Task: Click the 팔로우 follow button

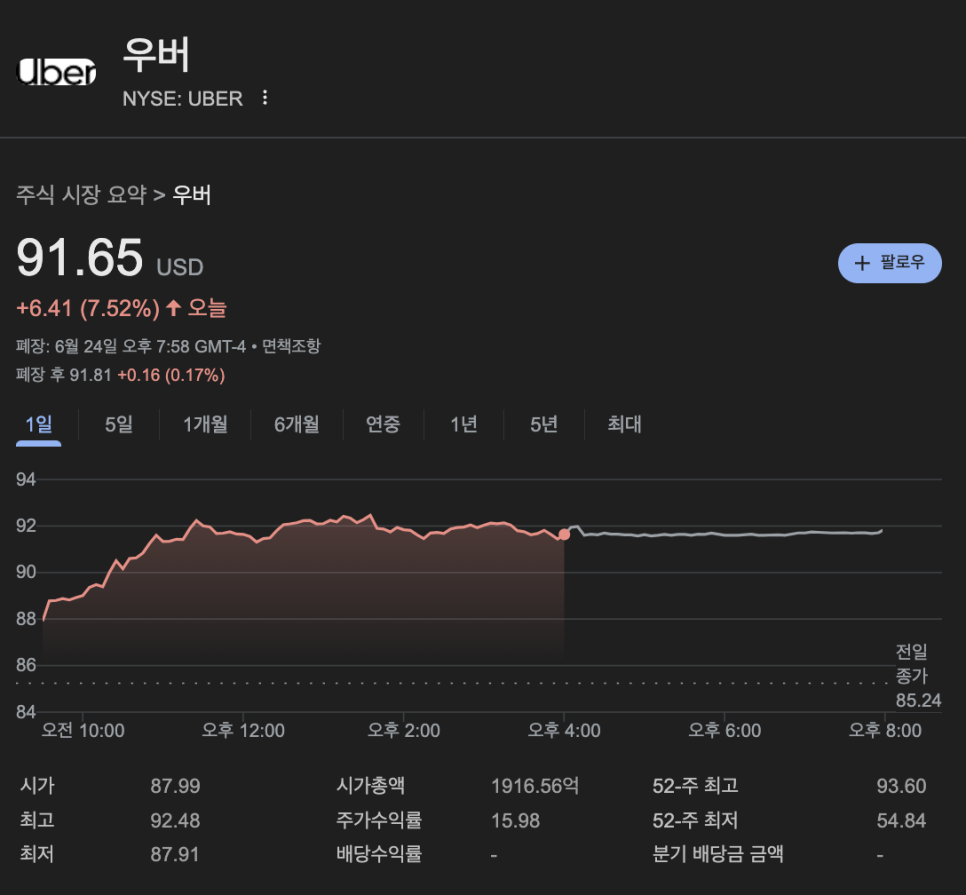Action: 890,263
